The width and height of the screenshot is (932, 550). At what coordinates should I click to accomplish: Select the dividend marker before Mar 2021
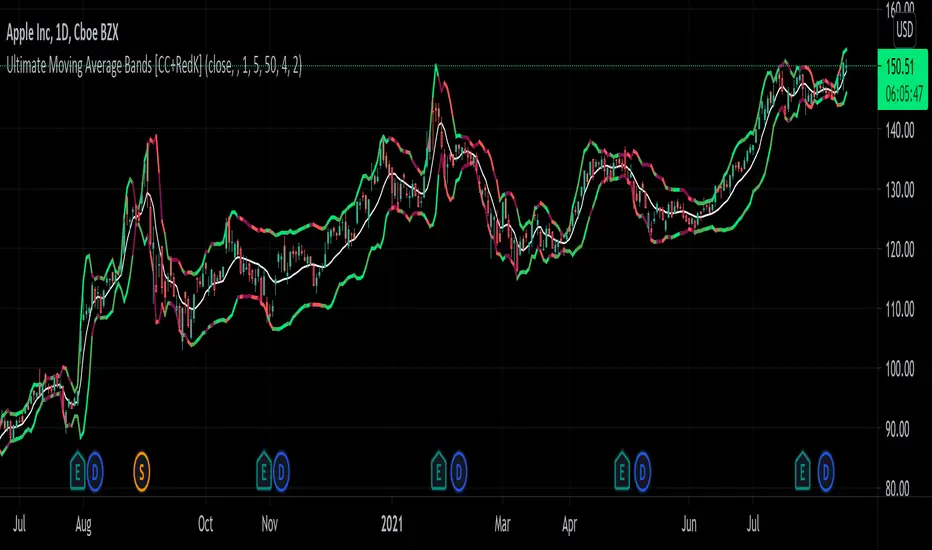pos(458,472)
